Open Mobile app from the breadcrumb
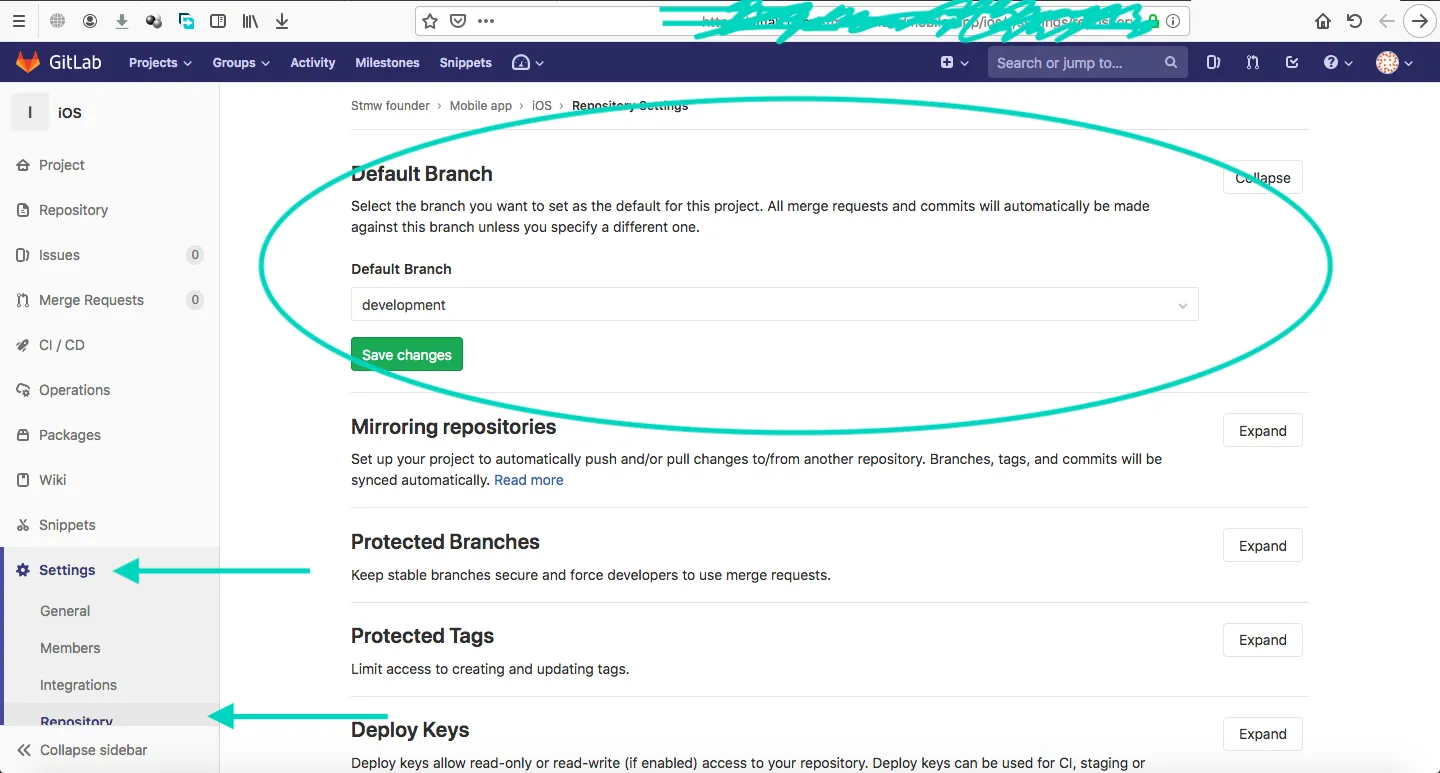Image resolution: width=1440 pixels, height=773 pixels. [x=481, y=105]
